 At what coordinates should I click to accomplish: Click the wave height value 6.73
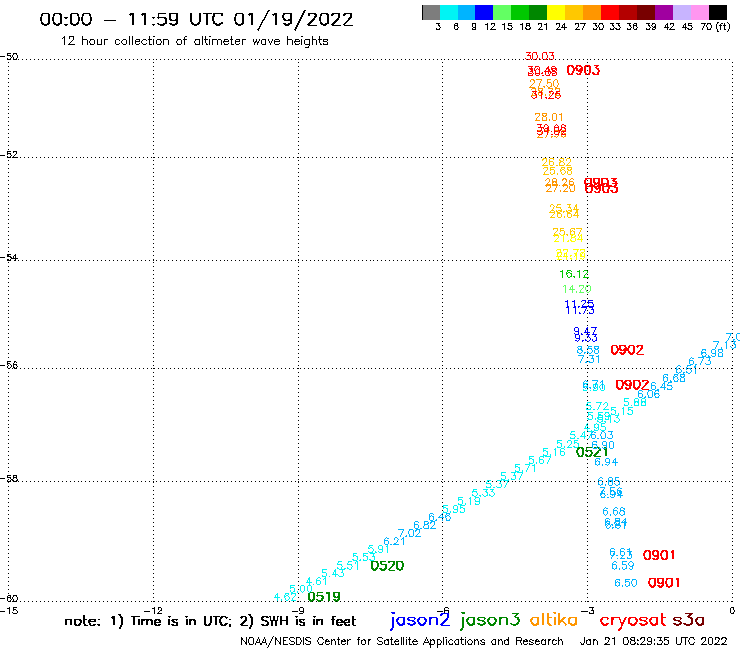(700, 361)
